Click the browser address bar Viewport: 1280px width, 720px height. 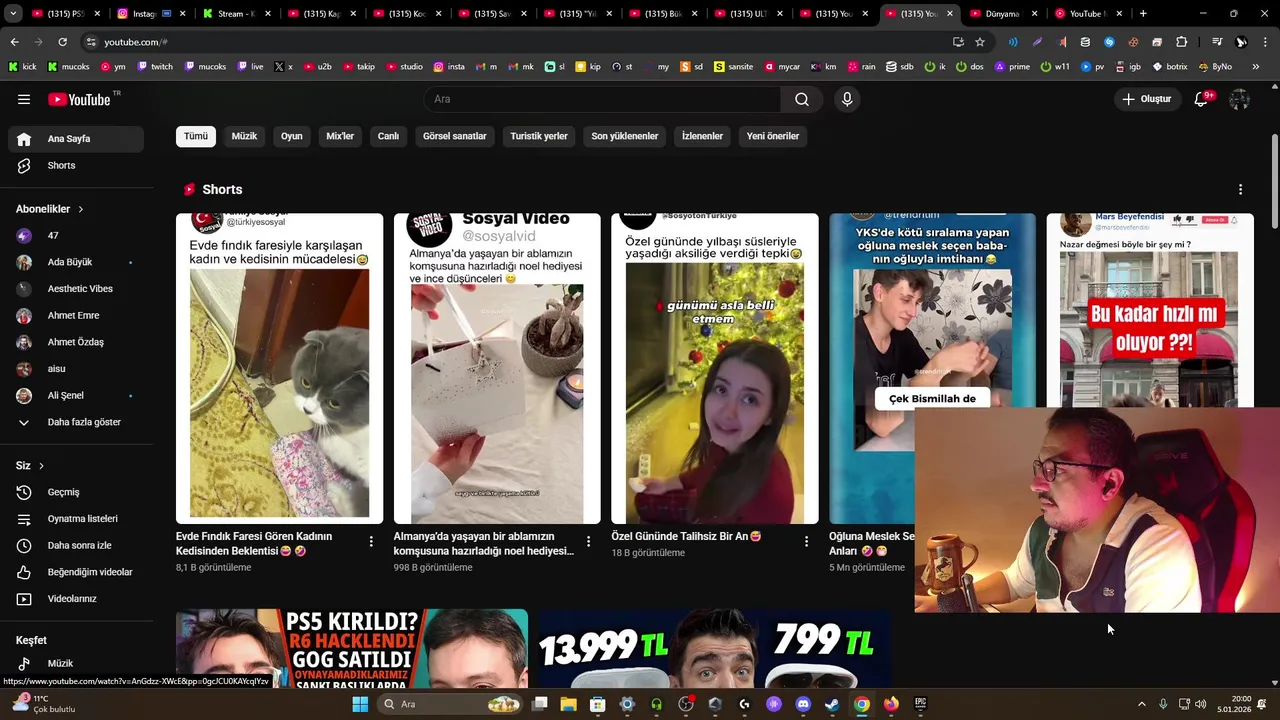tap(520, 42)
